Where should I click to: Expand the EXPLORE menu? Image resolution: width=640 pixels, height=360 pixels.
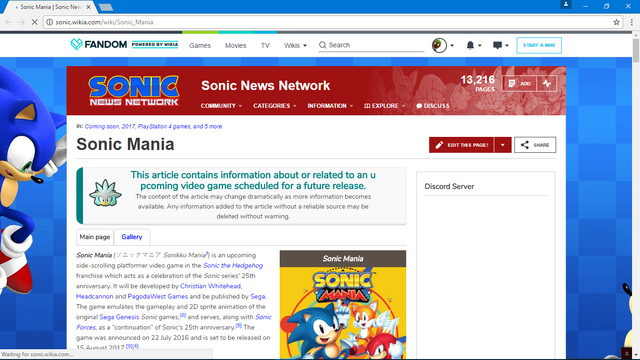click(384, 106)
